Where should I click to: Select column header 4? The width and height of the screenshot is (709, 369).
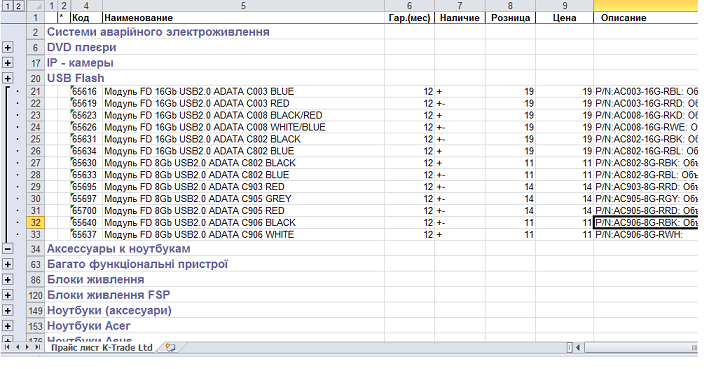pos(86,6)
